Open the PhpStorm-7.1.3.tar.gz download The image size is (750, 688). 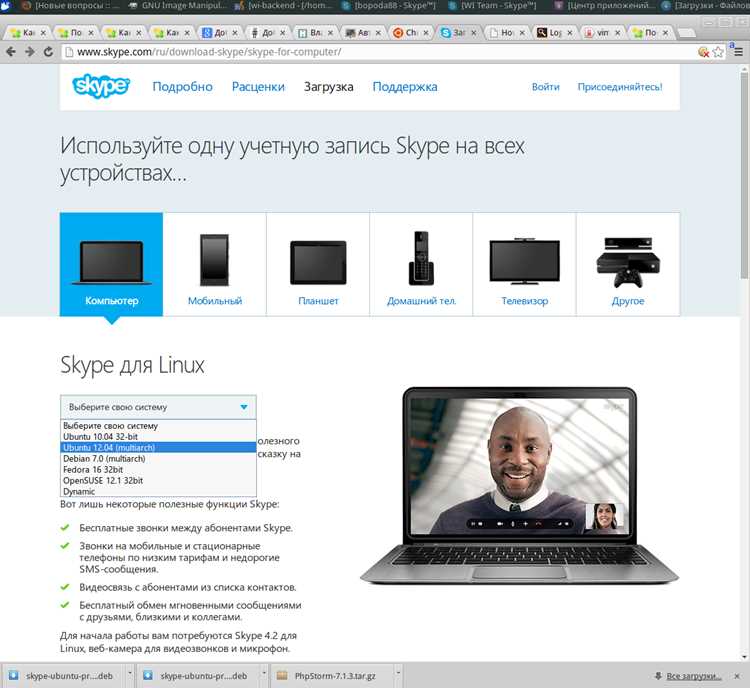click(x=333, y=676)
